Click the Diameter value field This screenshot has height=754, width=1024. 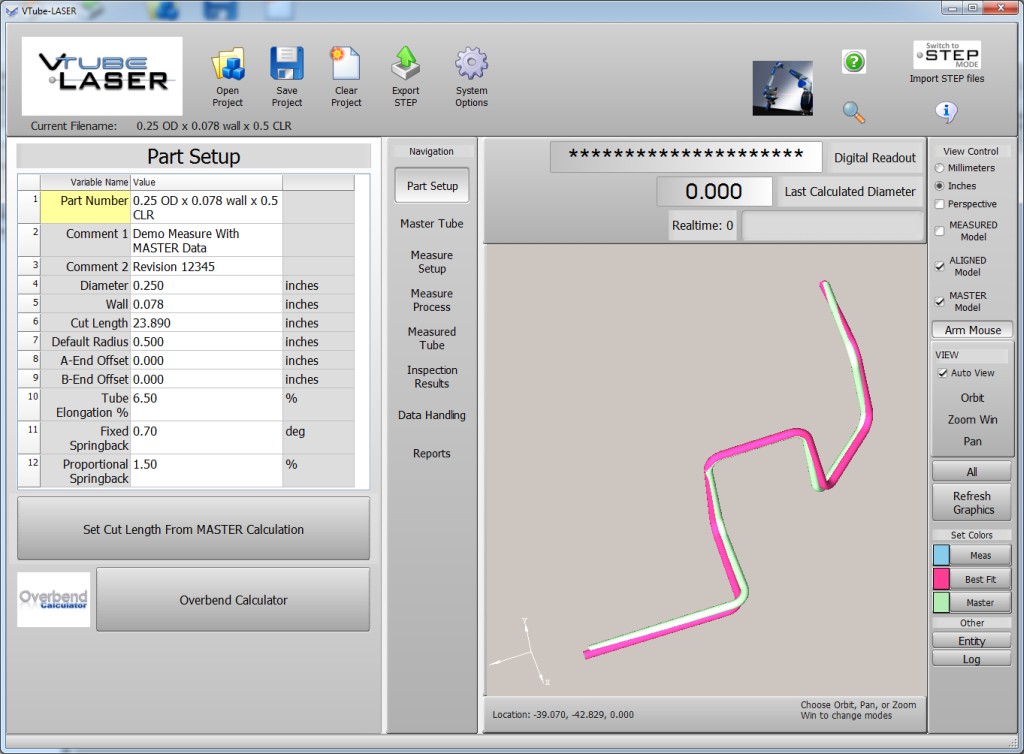(206, 286)
